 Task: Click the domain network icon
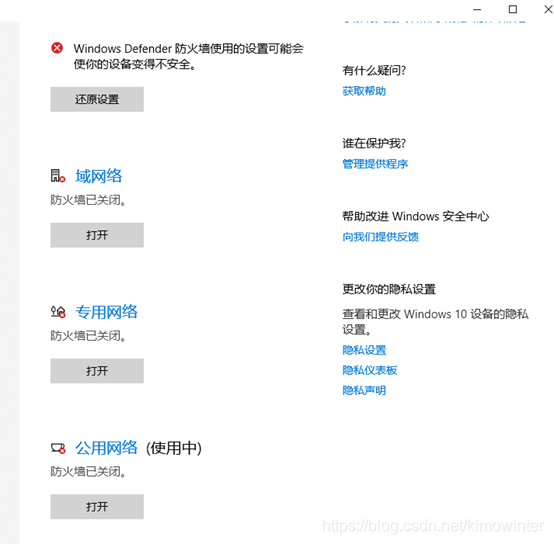(x=58, y=176)
